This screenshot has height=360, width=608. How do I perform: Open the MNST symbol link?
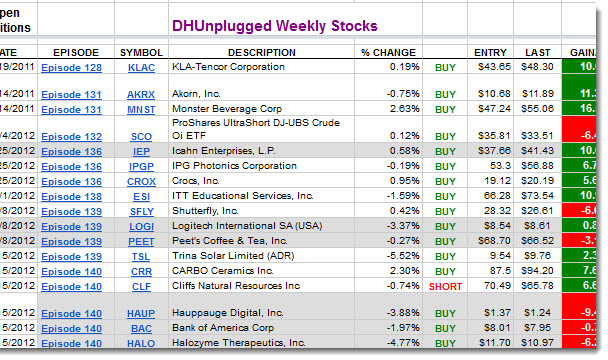(x=141, y=110)
